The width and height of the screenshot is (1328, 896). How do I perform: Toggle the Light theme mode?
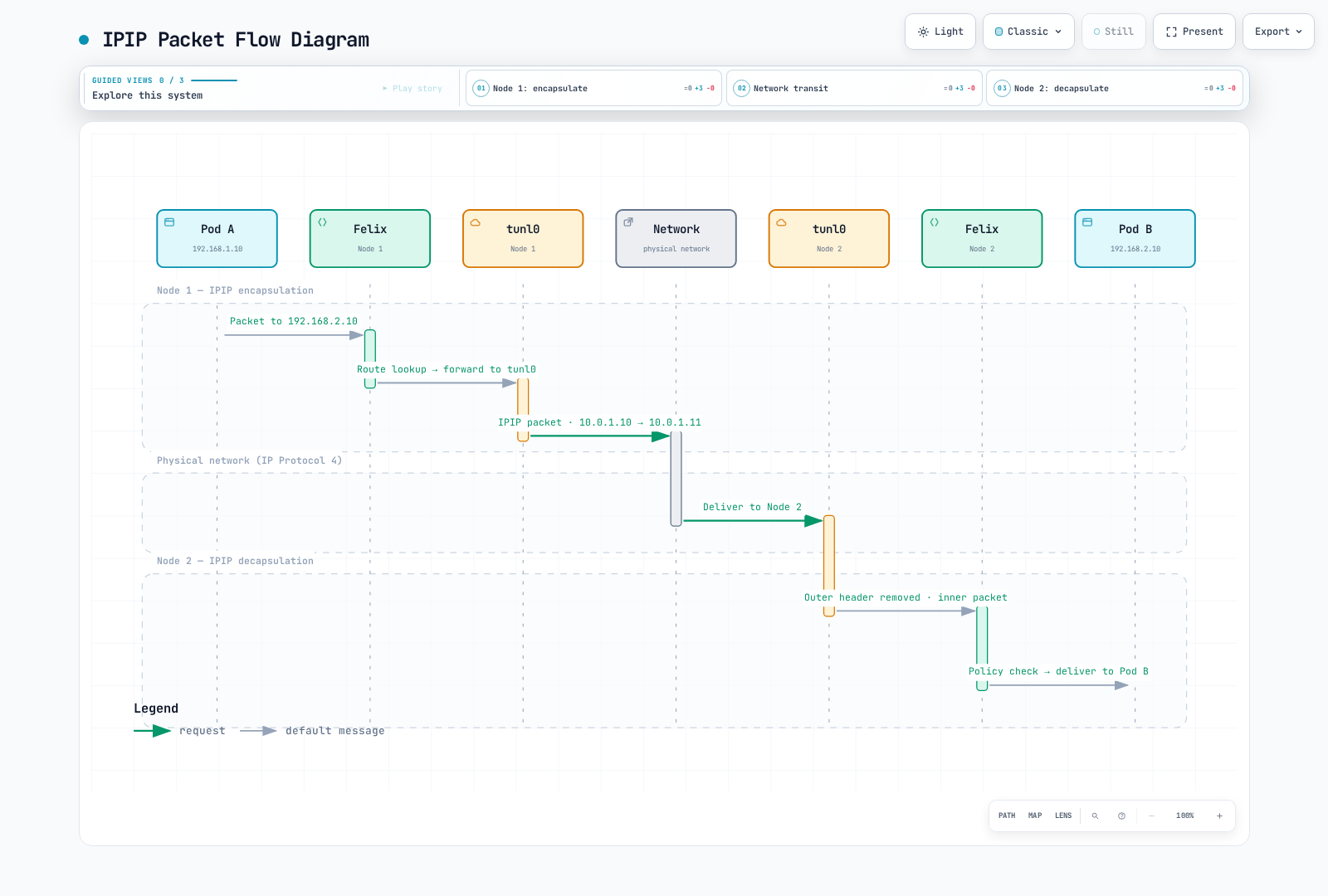(940, 32)
